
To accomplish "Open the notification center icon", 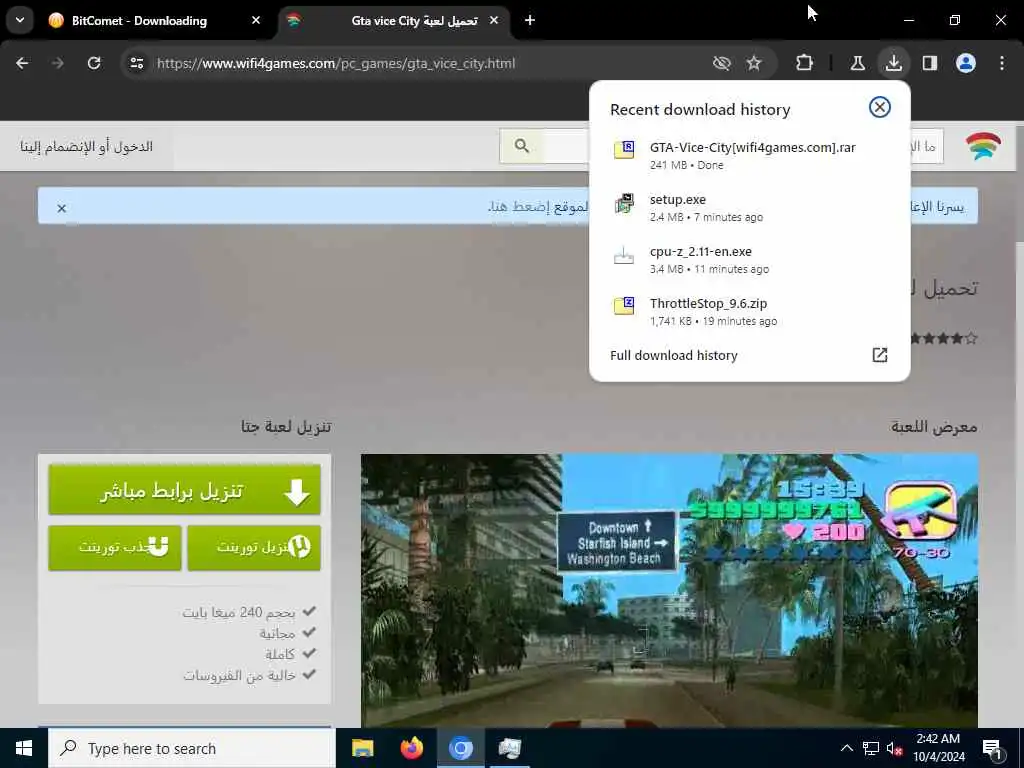I will click(992, 748).
